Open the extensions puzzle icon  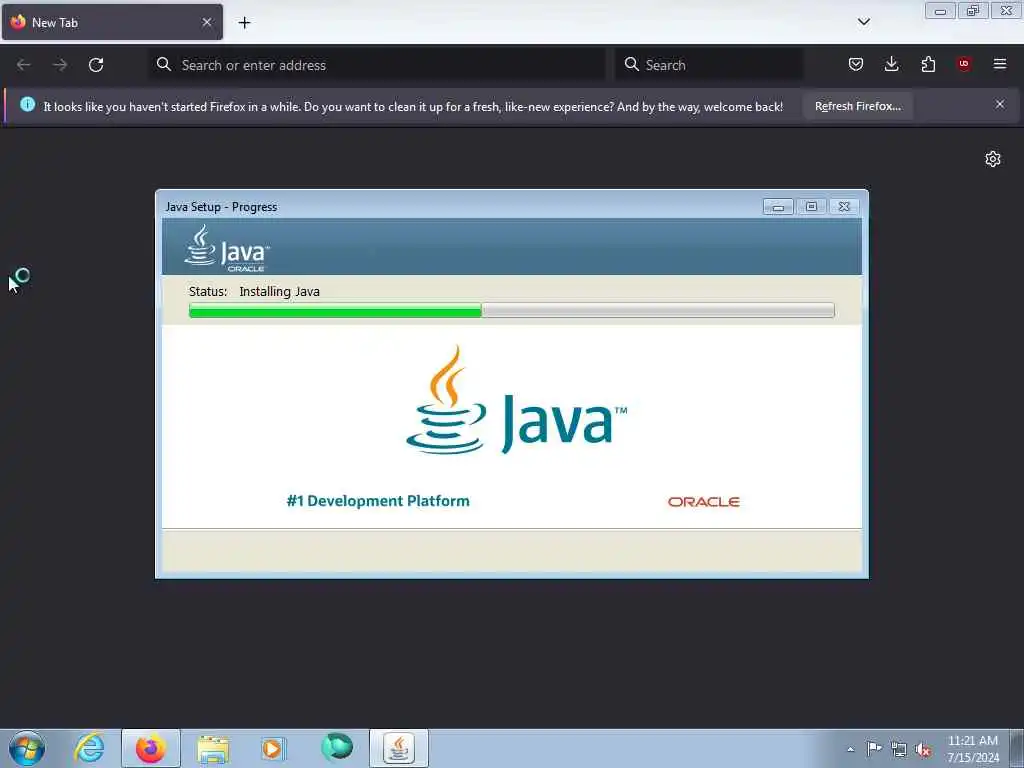(x=928, y=64)
